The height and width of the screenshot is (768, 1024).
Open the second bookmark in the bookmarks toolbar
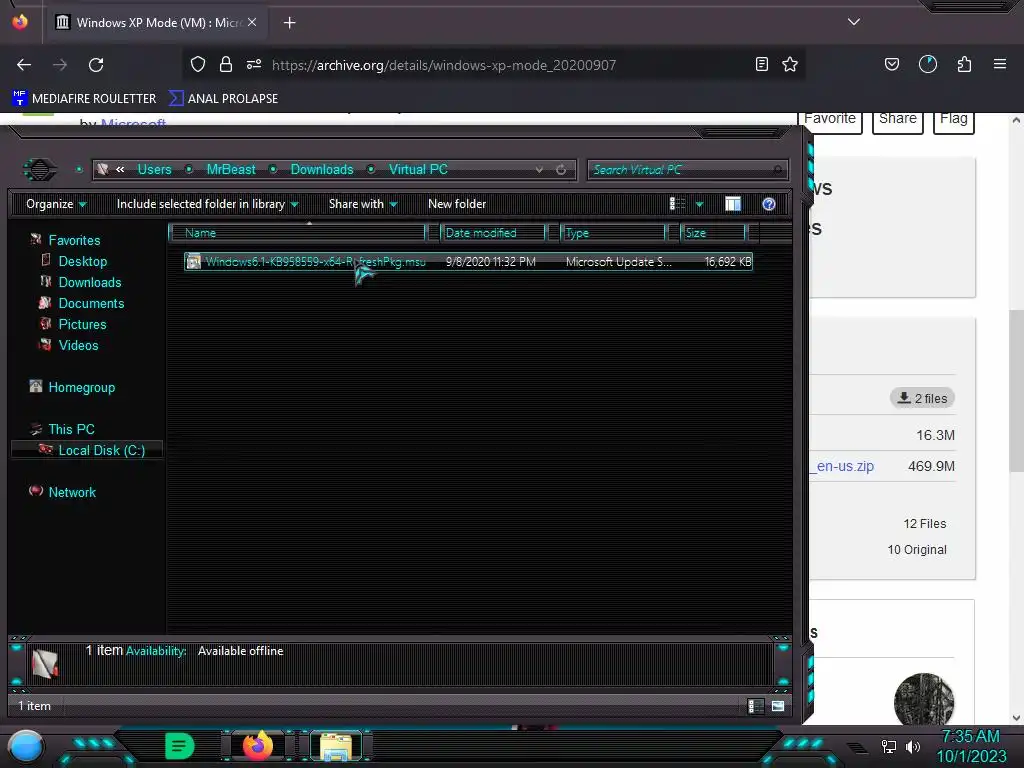pyautogui.click(x=223, y=99)
